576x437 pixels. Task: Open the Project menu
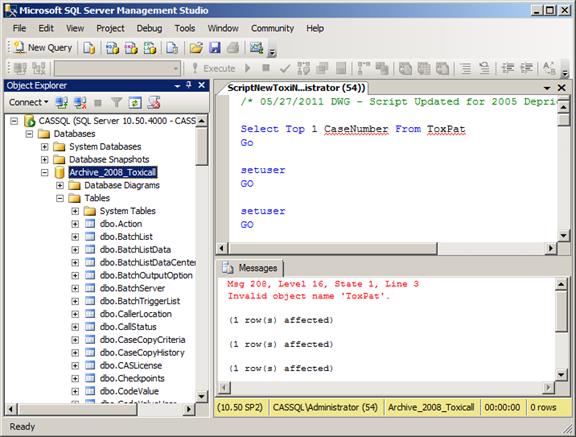point(110,28)
